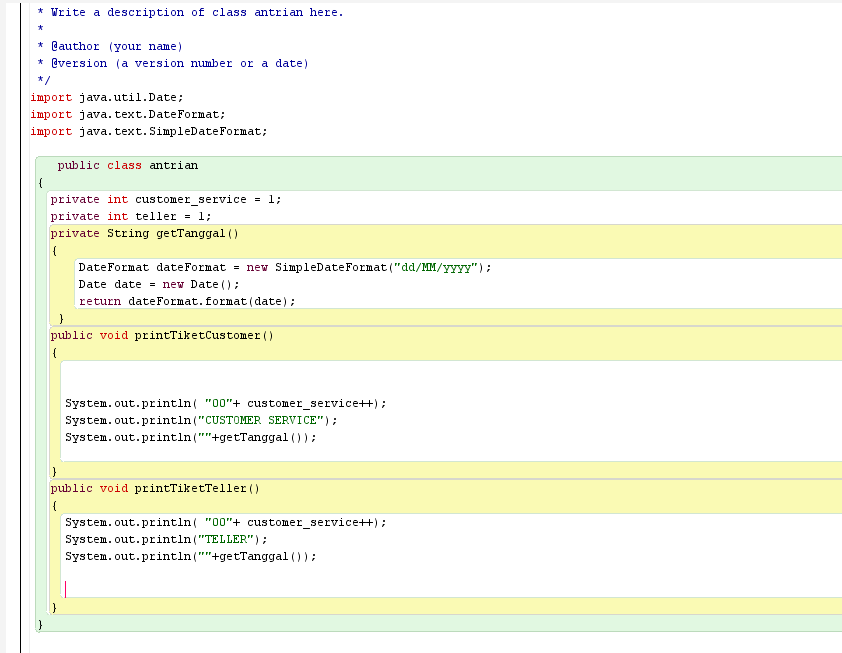Click the "dd/MM/yyyy" string literal
Image resolution: width=842 pixels, height=653 pixels.
coord(435,267)
